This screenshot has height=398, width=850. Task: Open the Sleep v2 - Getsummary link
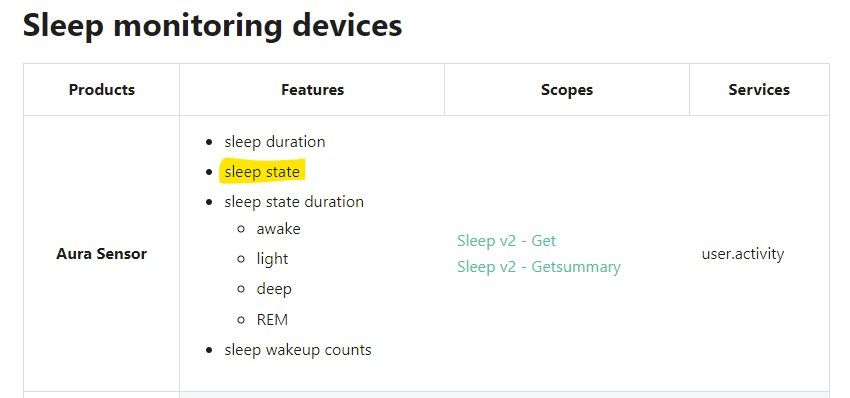(539, 267)
